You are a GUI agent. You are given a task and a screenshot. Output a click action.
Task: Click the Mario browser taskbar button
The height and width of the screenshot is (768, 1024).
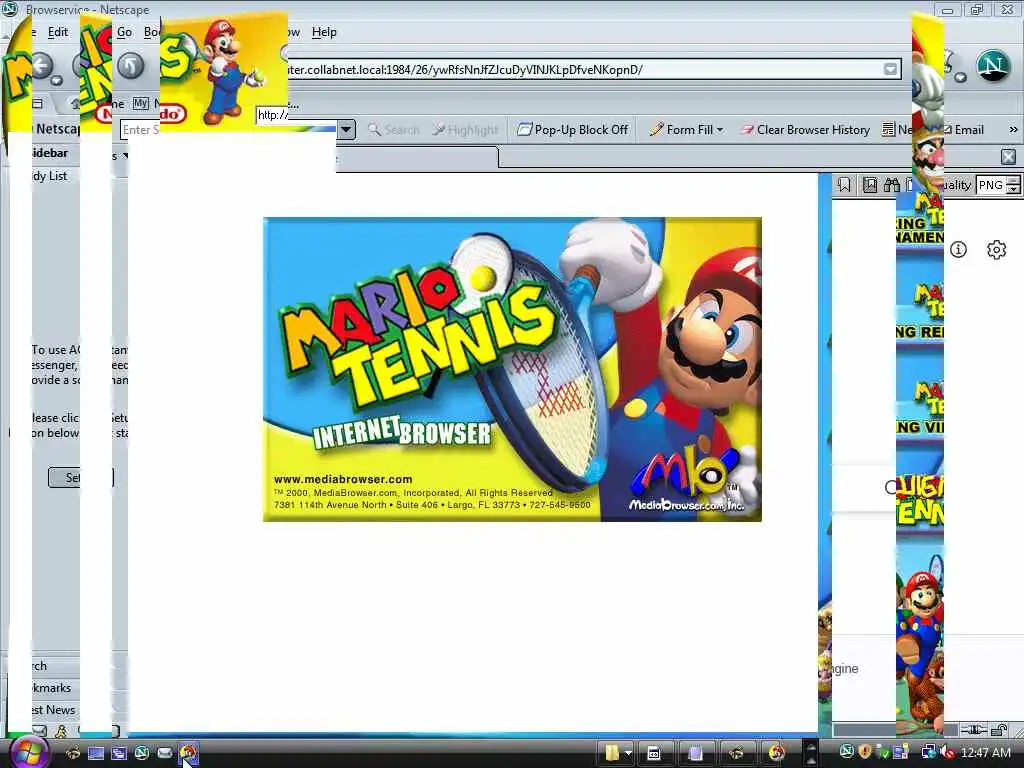click(776, 753)
